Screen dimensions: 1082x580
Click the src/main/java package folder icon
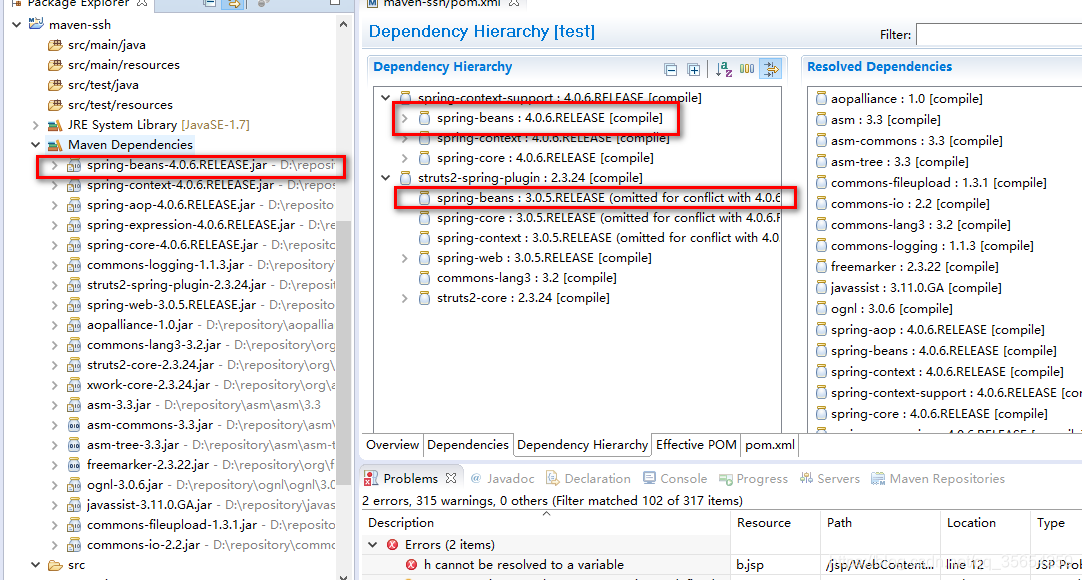click(x=55, y=46)
